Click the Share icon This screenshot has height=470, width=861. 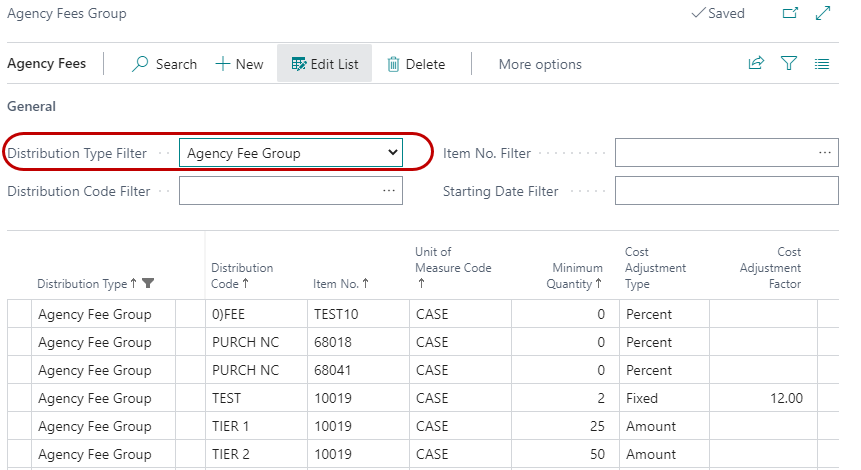coord(756,63)
